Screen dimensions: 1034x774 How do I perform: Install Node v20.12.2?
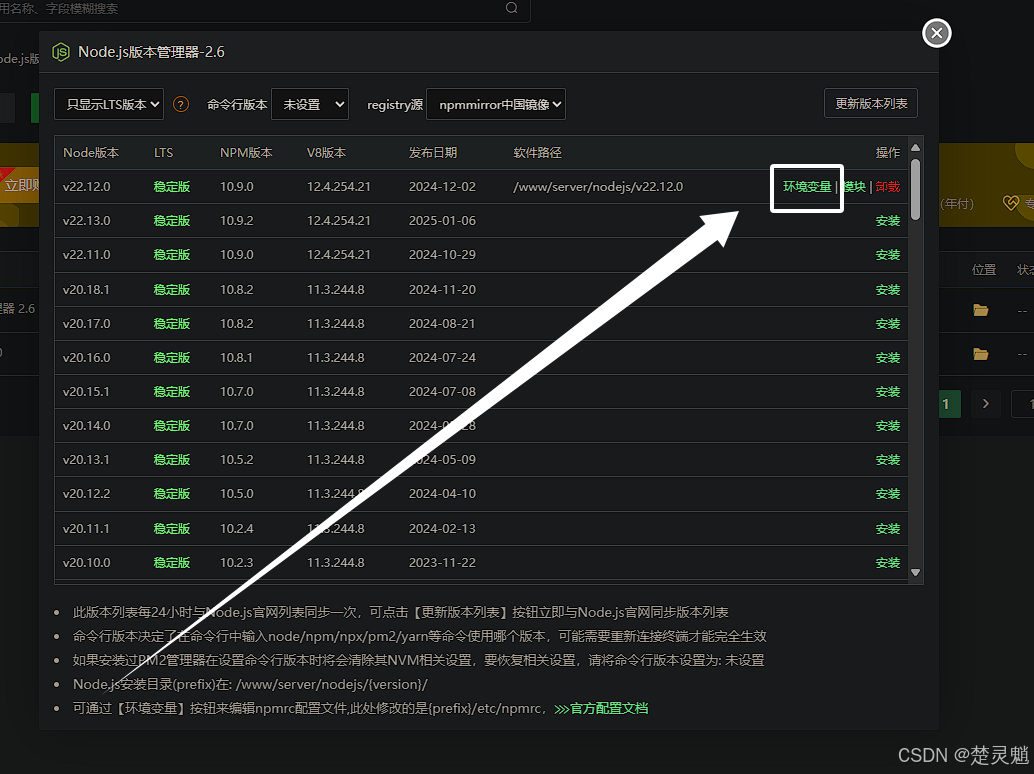[888, 494]
